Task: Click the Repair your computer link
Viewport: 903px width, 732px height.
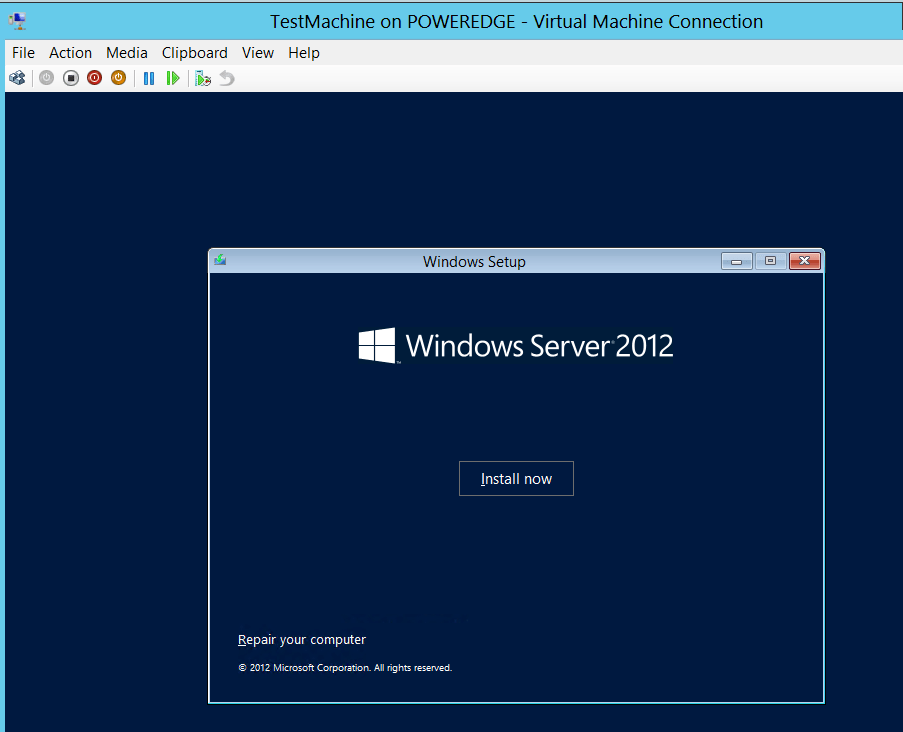Action: [x=302, y=640]
